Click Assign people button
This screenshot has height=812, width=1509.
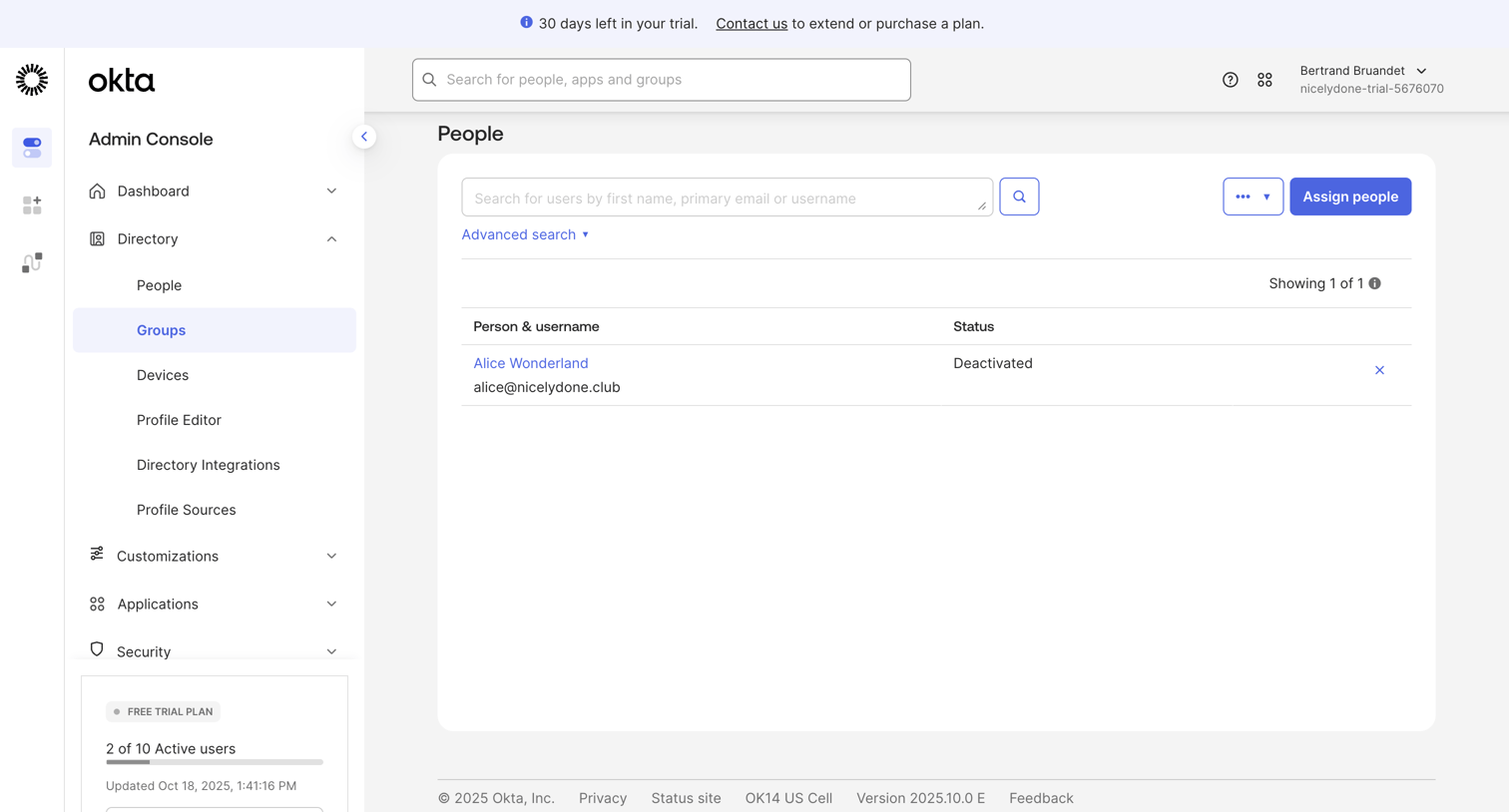1350,197
